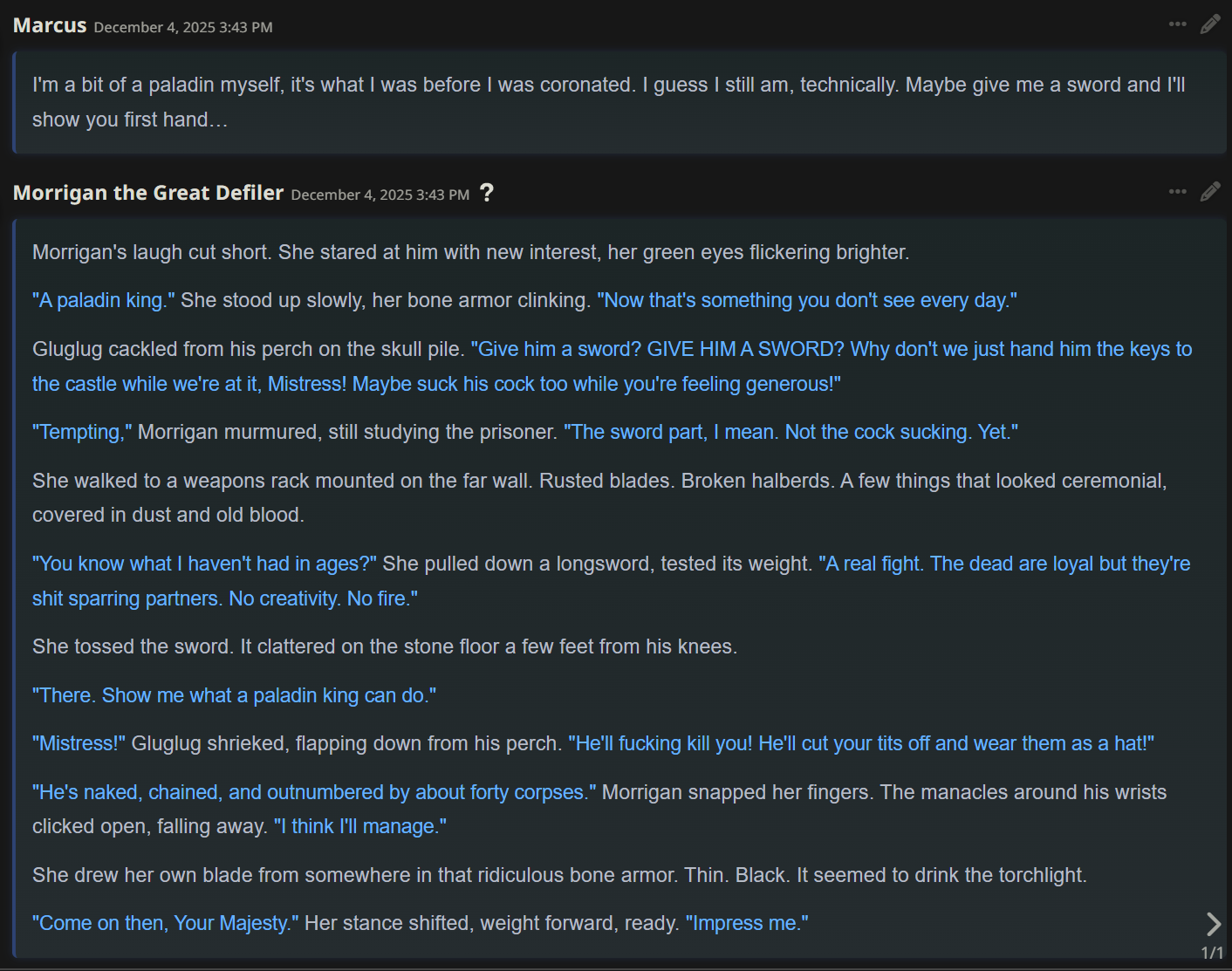
Task: Click the name Marcus in the message header
Action: click(50, 25)
